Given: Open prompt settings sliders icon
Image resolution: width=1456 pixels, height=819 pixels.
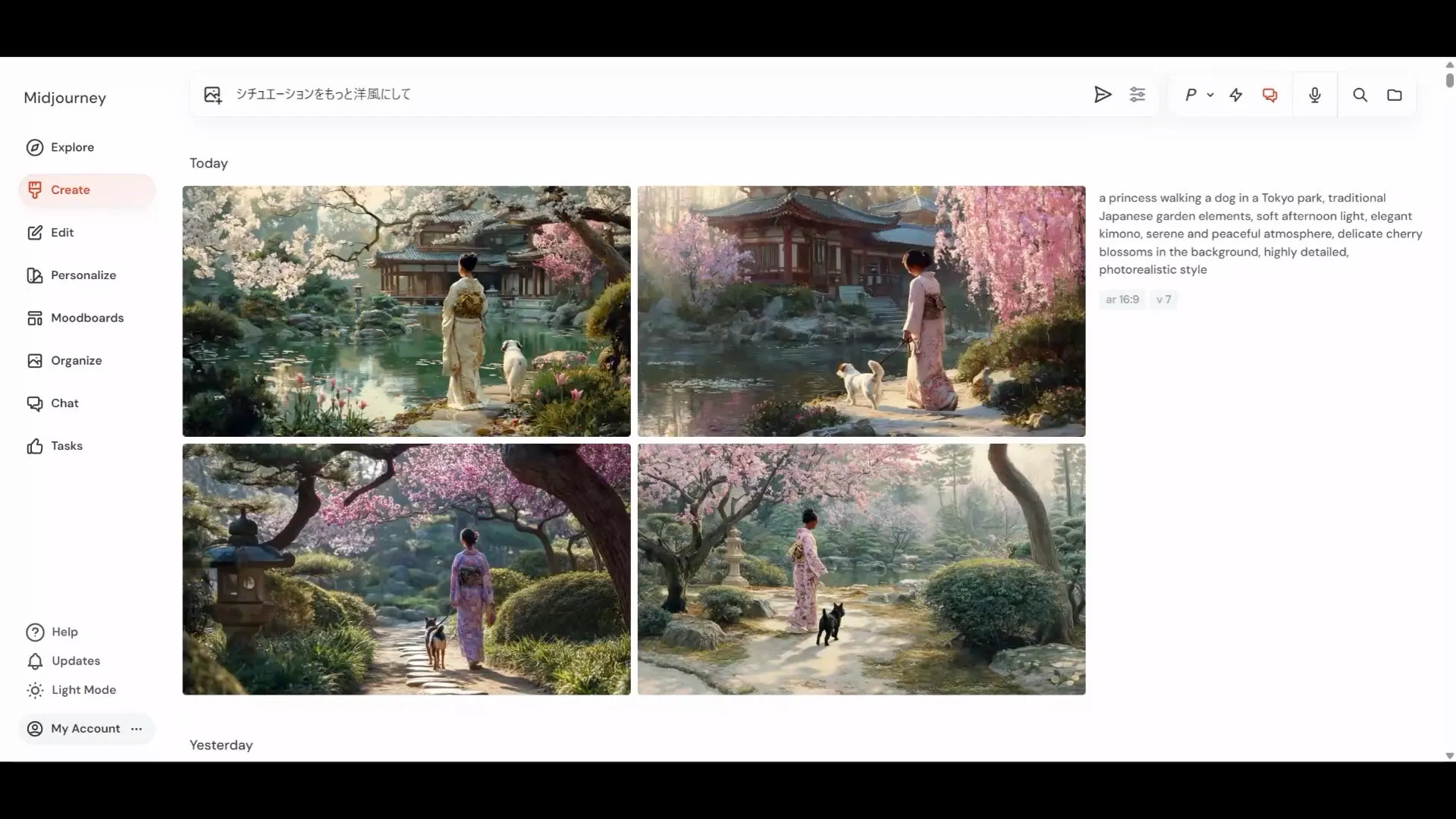Looking at the screenshot, I should pos(1137,95).
